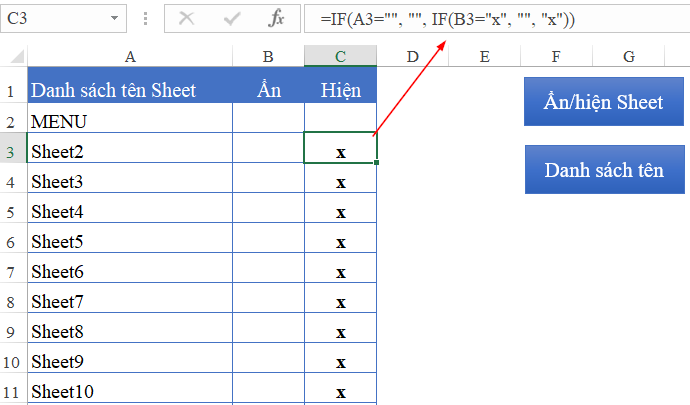Select column A header
690x405 pixels.
[x=130, y=57]
